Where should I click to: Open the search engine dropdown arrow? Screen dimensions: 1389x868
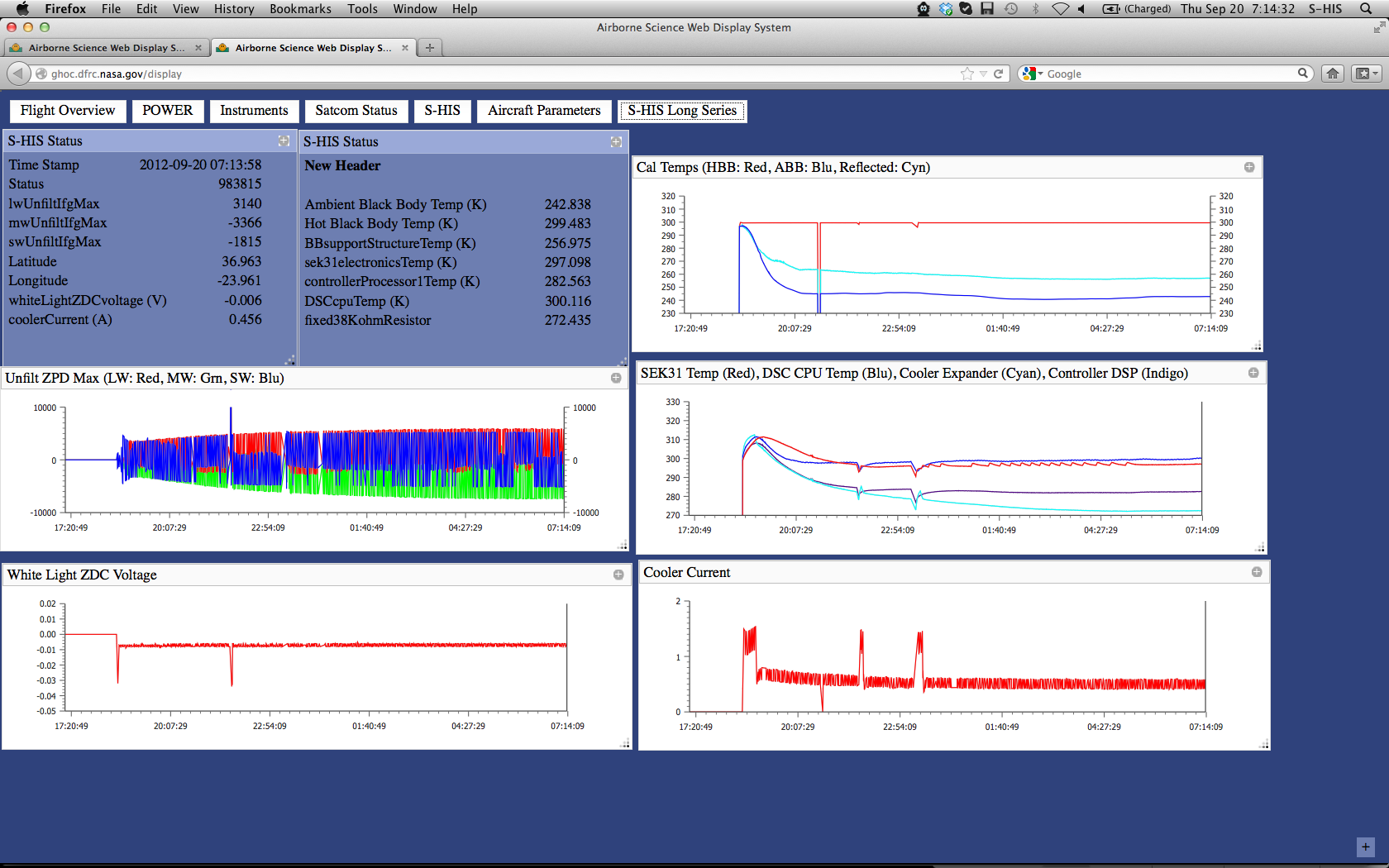pos(1040,74)
